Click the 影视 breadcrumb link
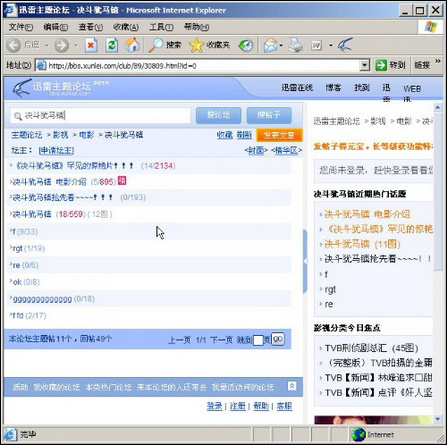The height and width of the screenshot is (445, 447). 61,135
